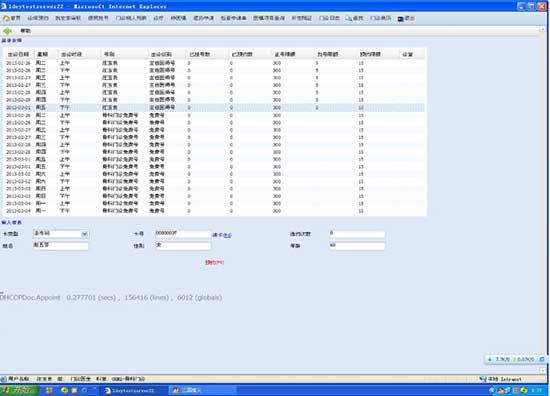Sort by the 出诊日期 column header
The width and height of the screenshot is (550, 396).
click(x=18, y=54)
